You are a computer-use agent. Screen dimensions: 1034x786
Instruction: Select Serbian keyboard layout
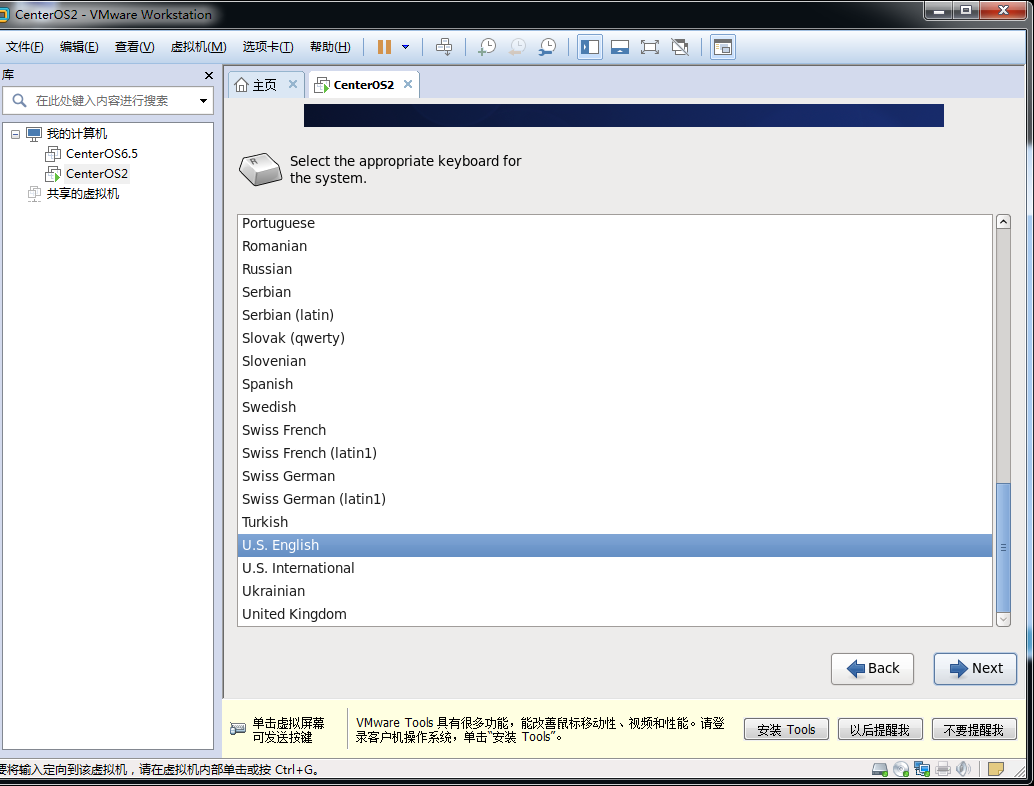click(x=615, y=292)
